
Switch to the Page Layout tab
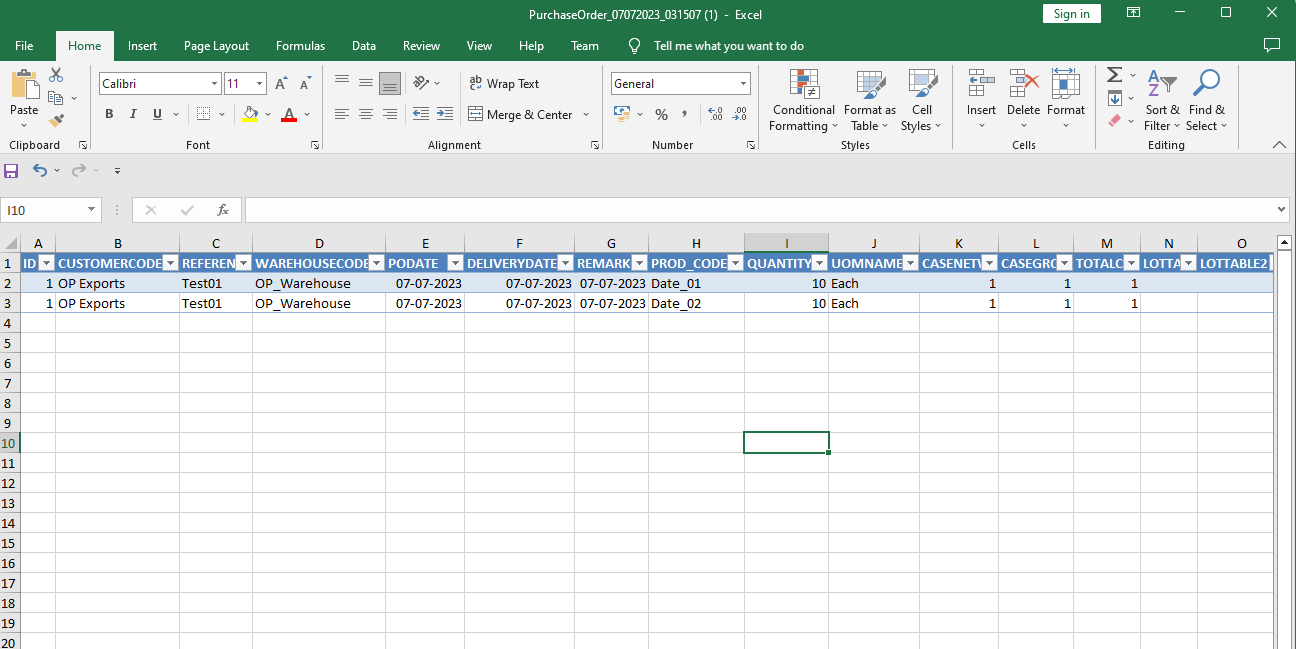point(216,46)
